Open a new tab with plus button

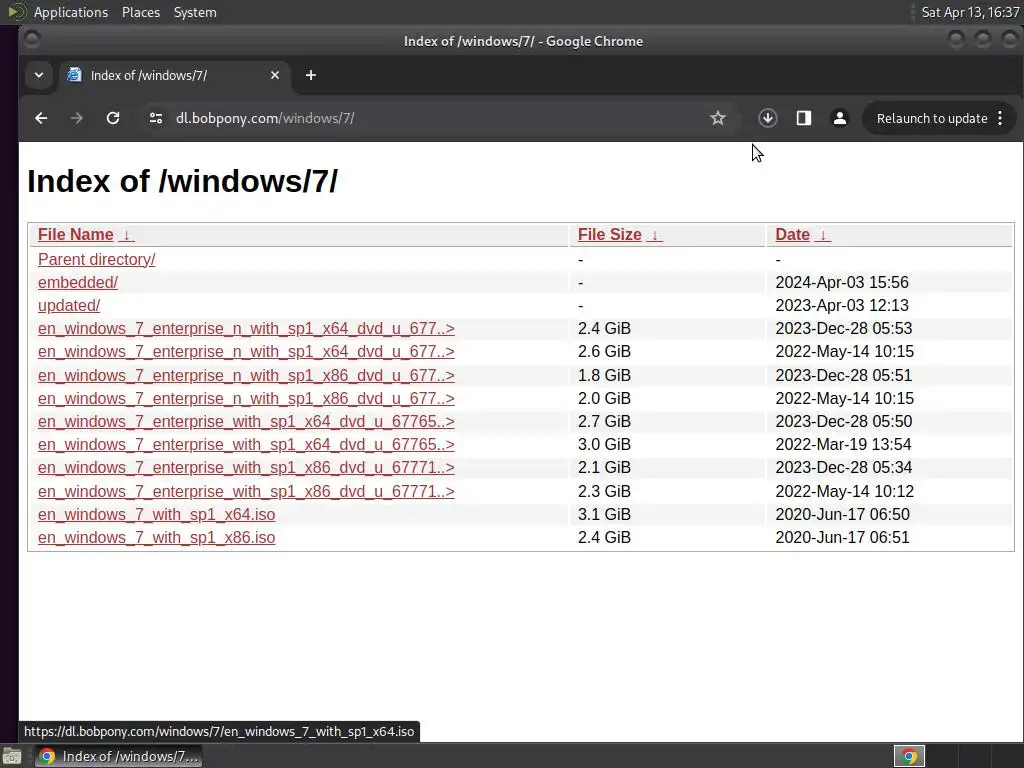311,75
